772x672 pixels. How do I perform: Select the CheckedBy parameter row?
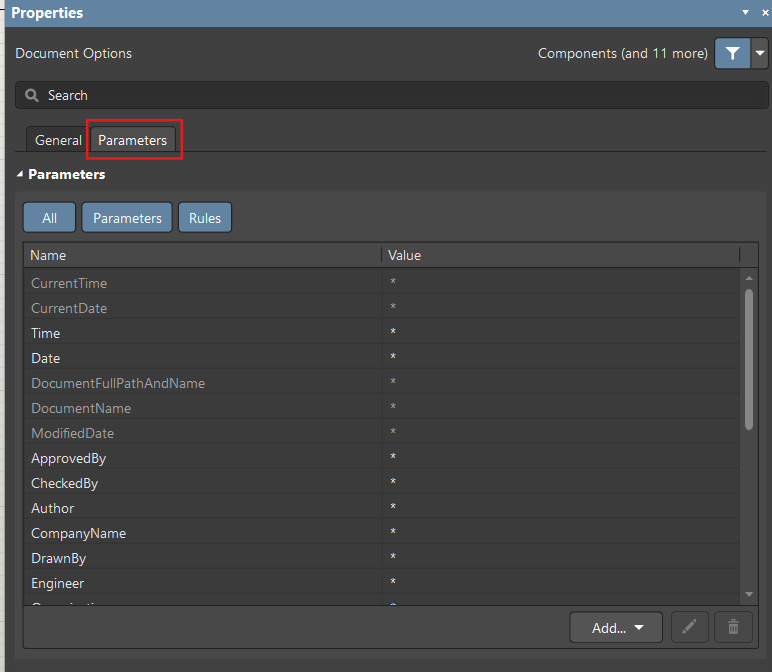[382, 483]
